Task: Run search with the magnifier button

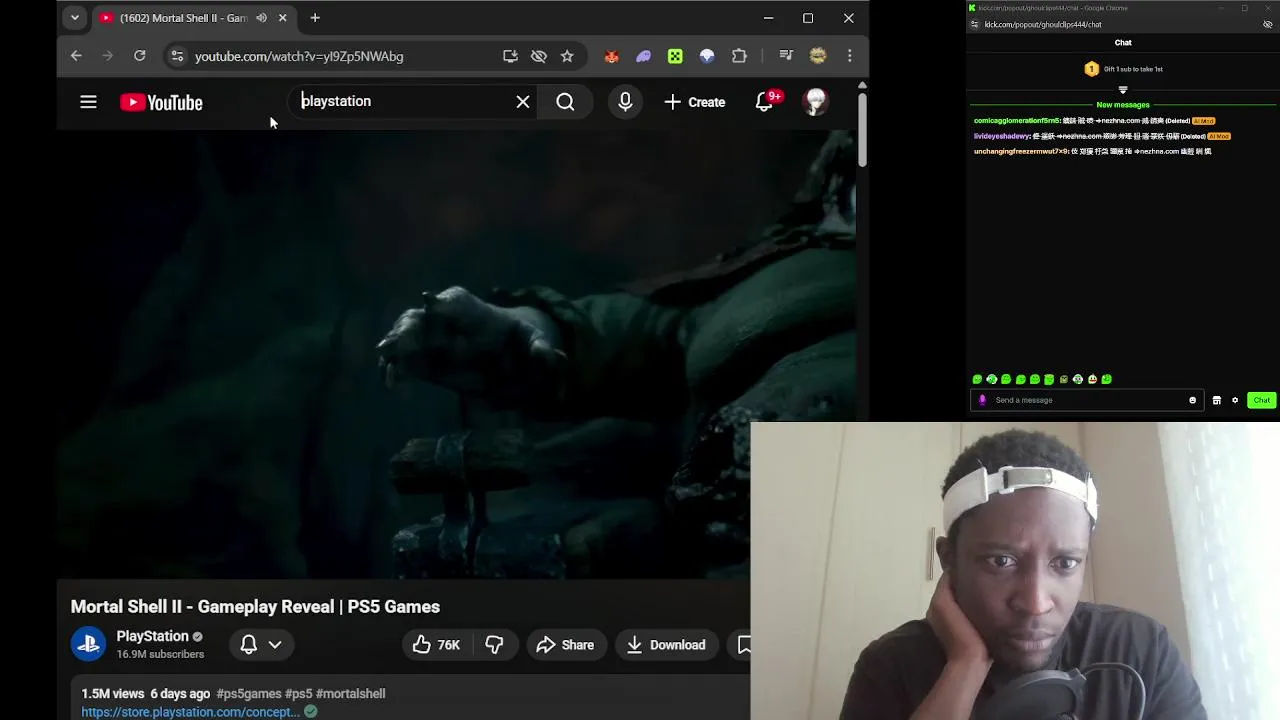Action: [x=565, y=102]
